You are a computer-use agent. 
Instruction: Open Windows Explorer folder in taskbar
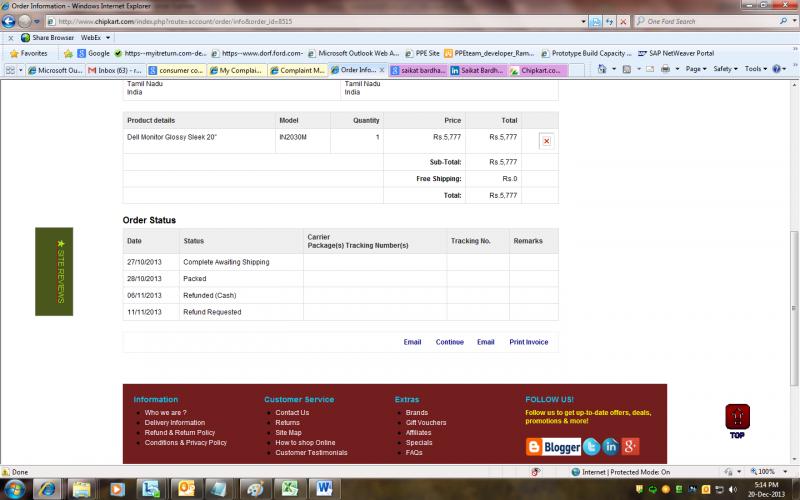point(82,489)
